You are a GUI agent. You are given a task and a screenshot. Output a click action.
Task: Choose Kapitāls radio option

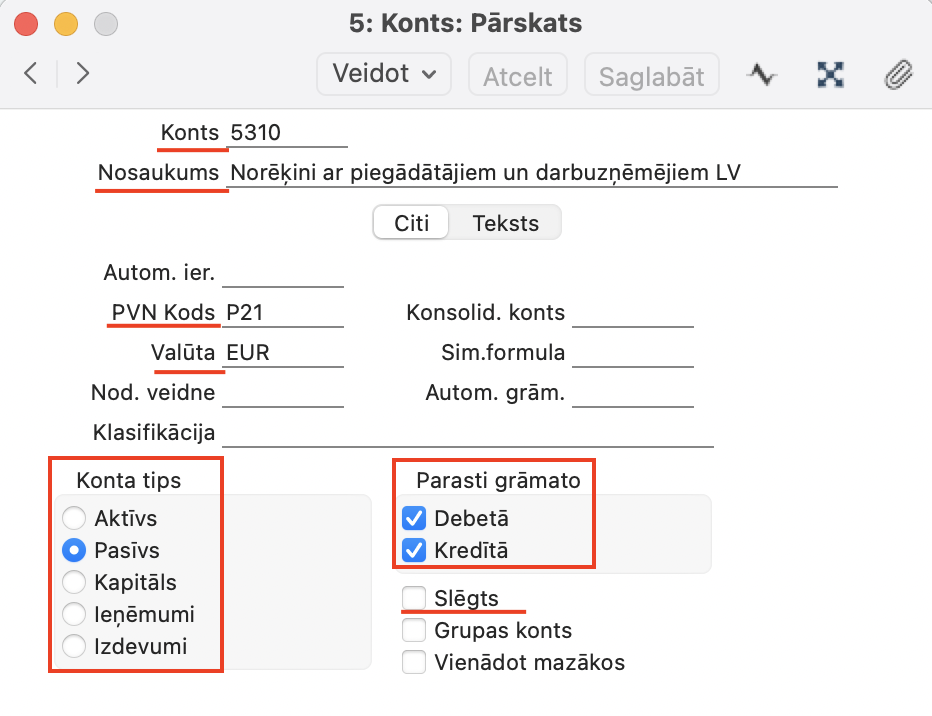[74, 582]
